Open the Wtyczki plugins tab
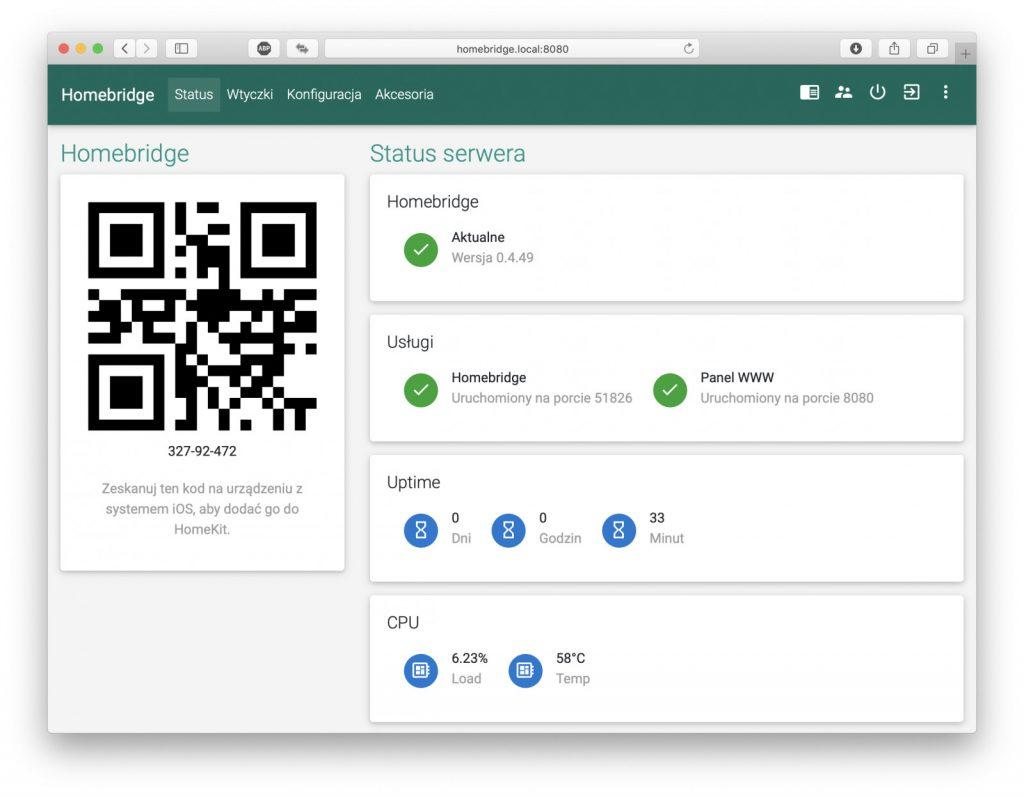The image size is (1024, 796). [249, 94]
